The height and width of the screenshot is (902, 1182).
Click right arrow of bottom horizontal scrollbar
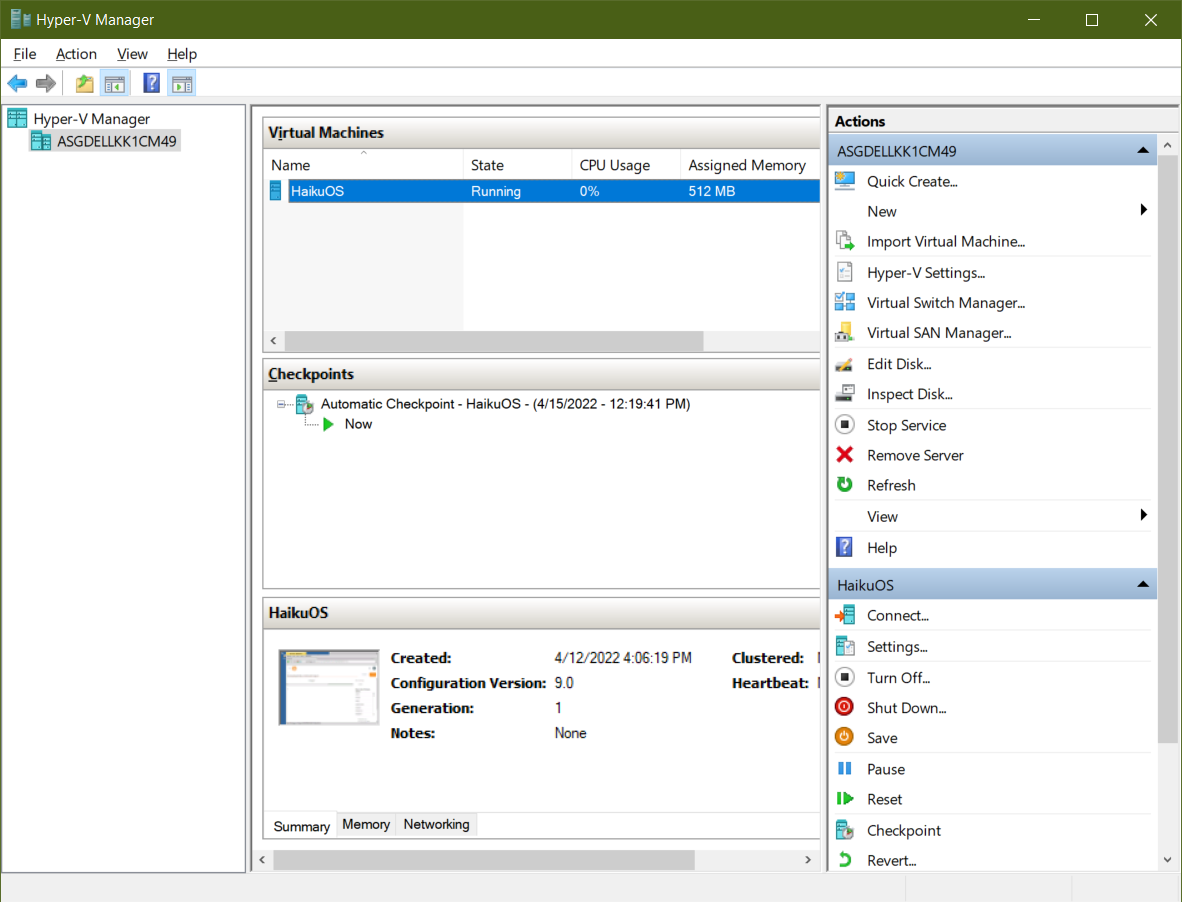pyautogui.click(x=808, y=860)
